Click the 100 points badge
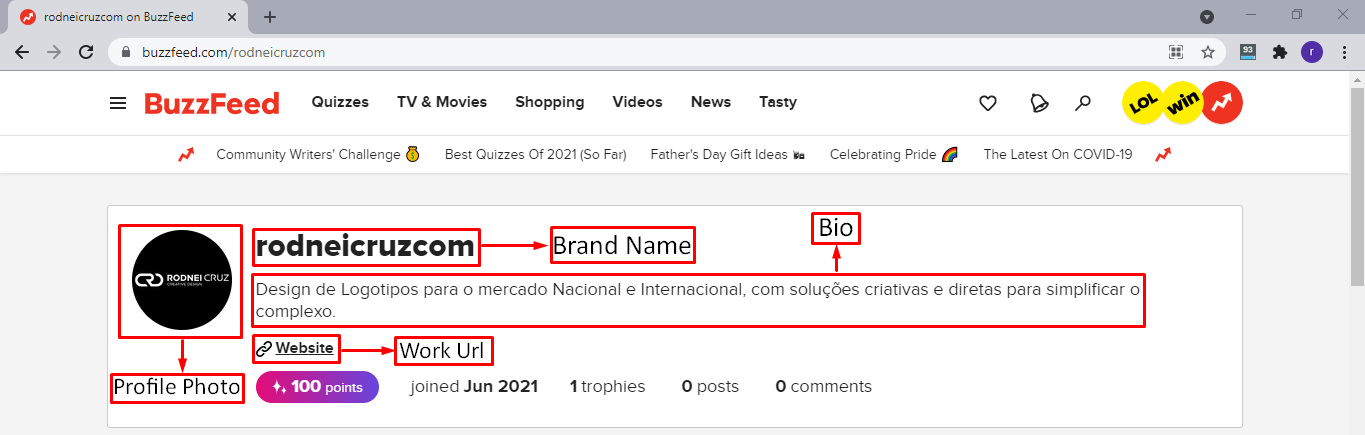The image size is (1365, 435). click(317, 387)
